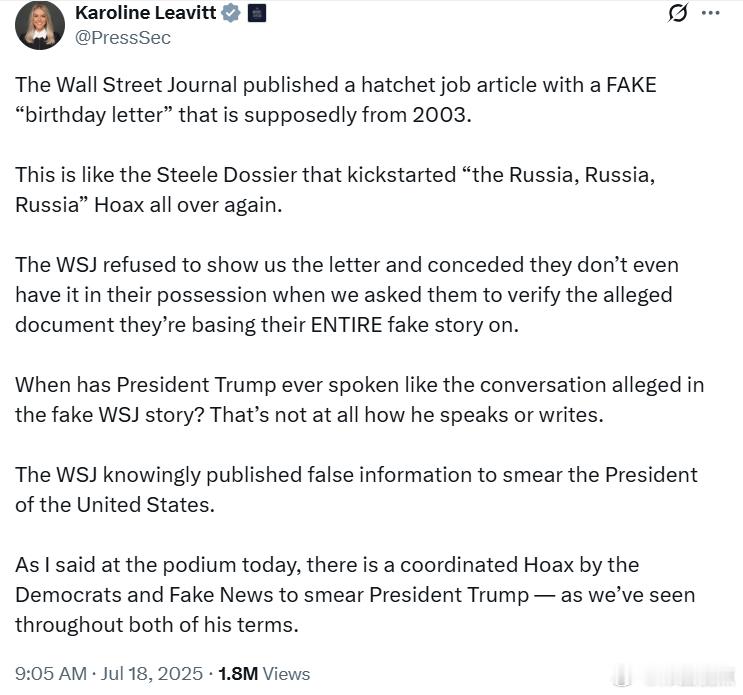Click the blue verified checkmark badge
The width and height of the screenshot is (743, 695).
click(231, 13)
